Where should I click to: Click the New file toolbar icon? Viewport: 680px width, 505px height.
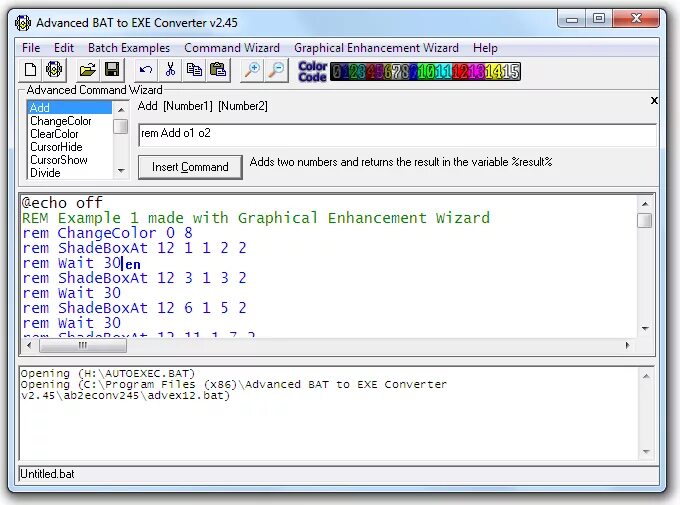click(x=30, y=70)
